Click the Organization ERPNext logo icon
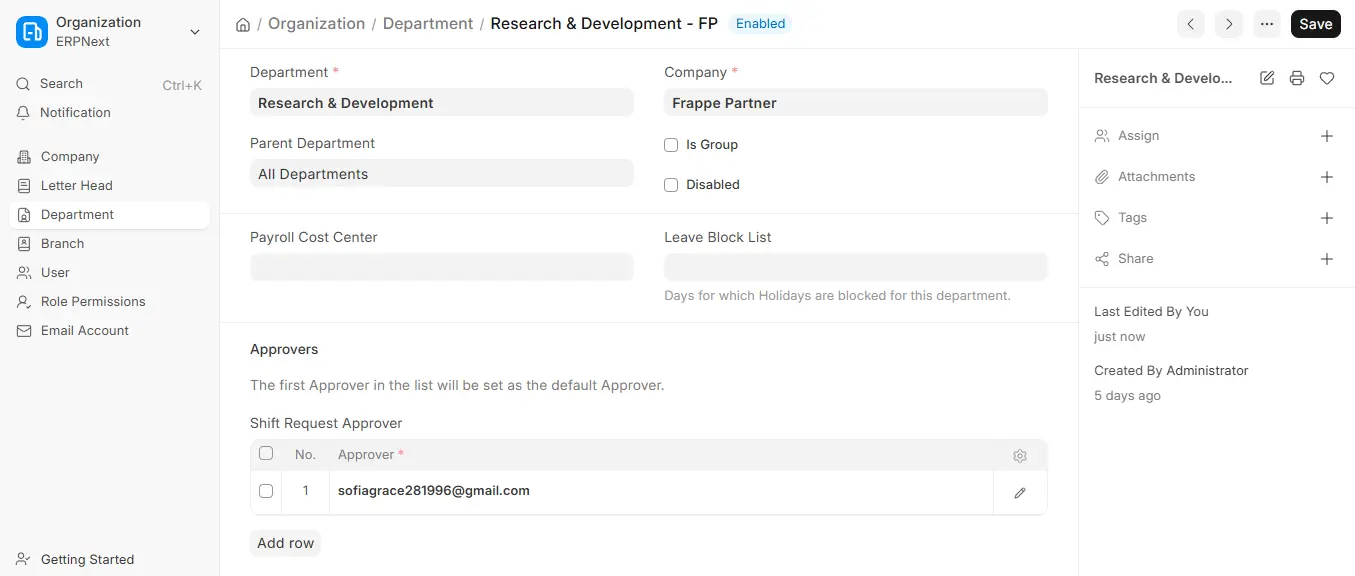Viewport: 1355px width, 576px height. click(x=32, y=32)
